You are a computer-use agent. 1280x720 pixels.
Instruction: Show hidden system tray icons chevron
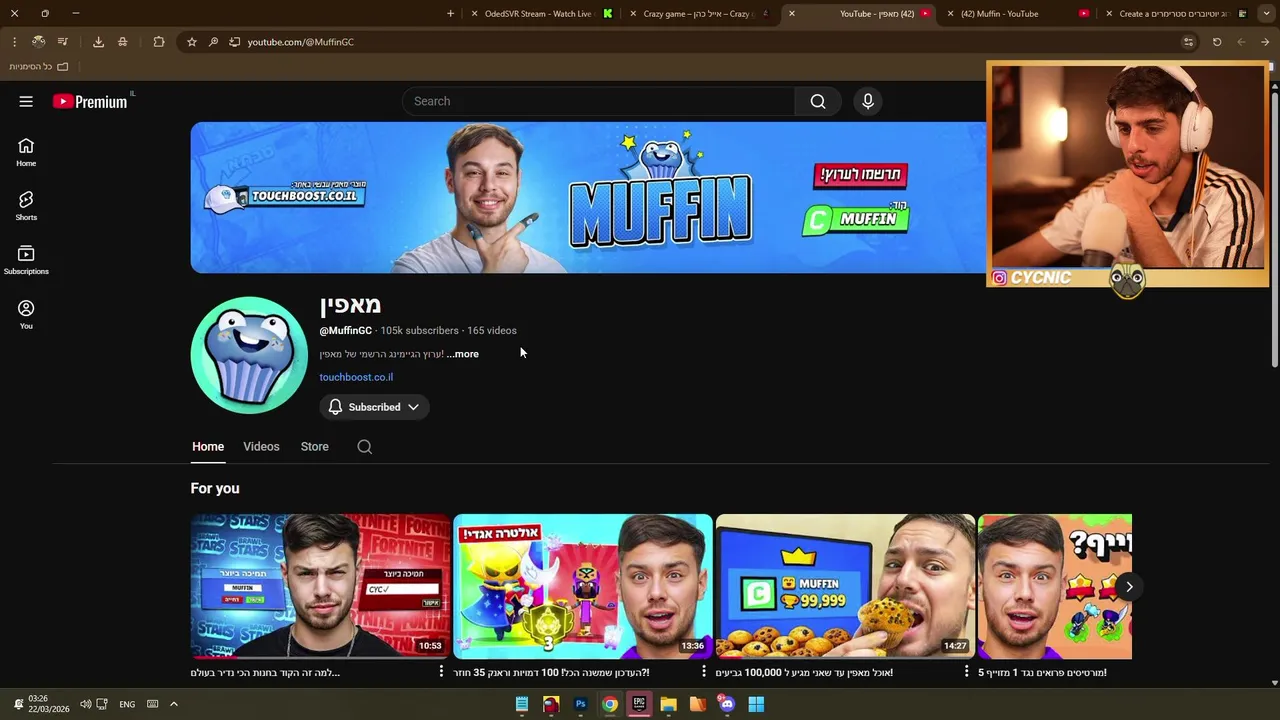coord(173,704)
